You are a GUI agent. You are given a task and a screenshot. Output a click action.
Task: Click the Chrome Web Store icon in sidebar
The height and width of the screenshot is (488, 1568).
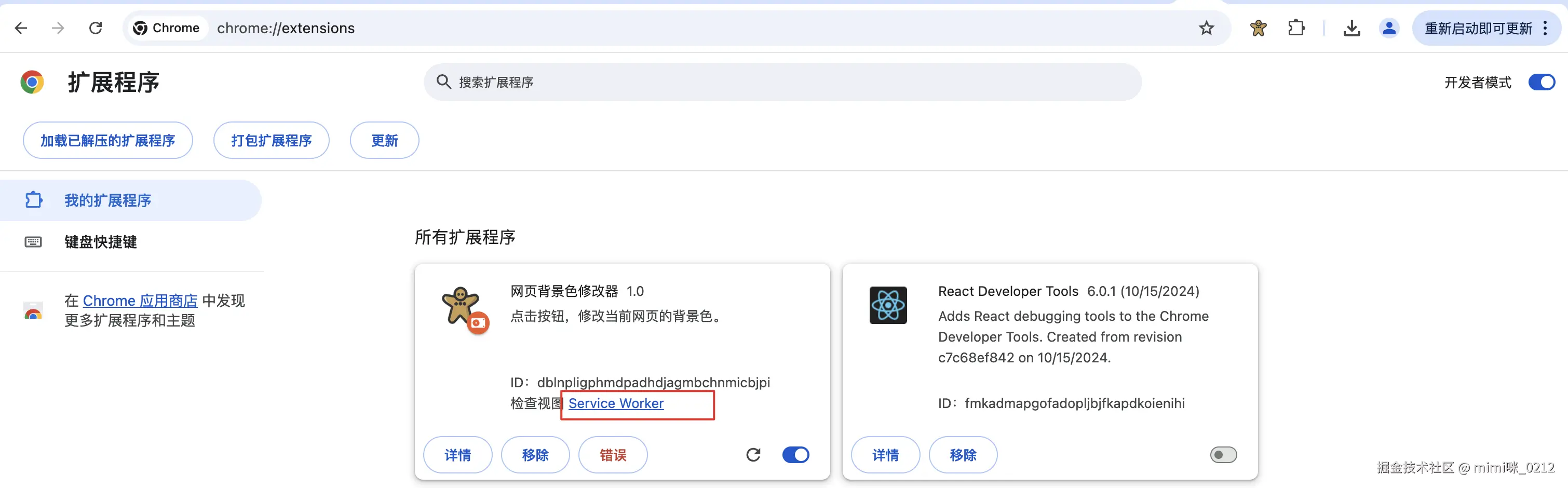coord(33,310)
